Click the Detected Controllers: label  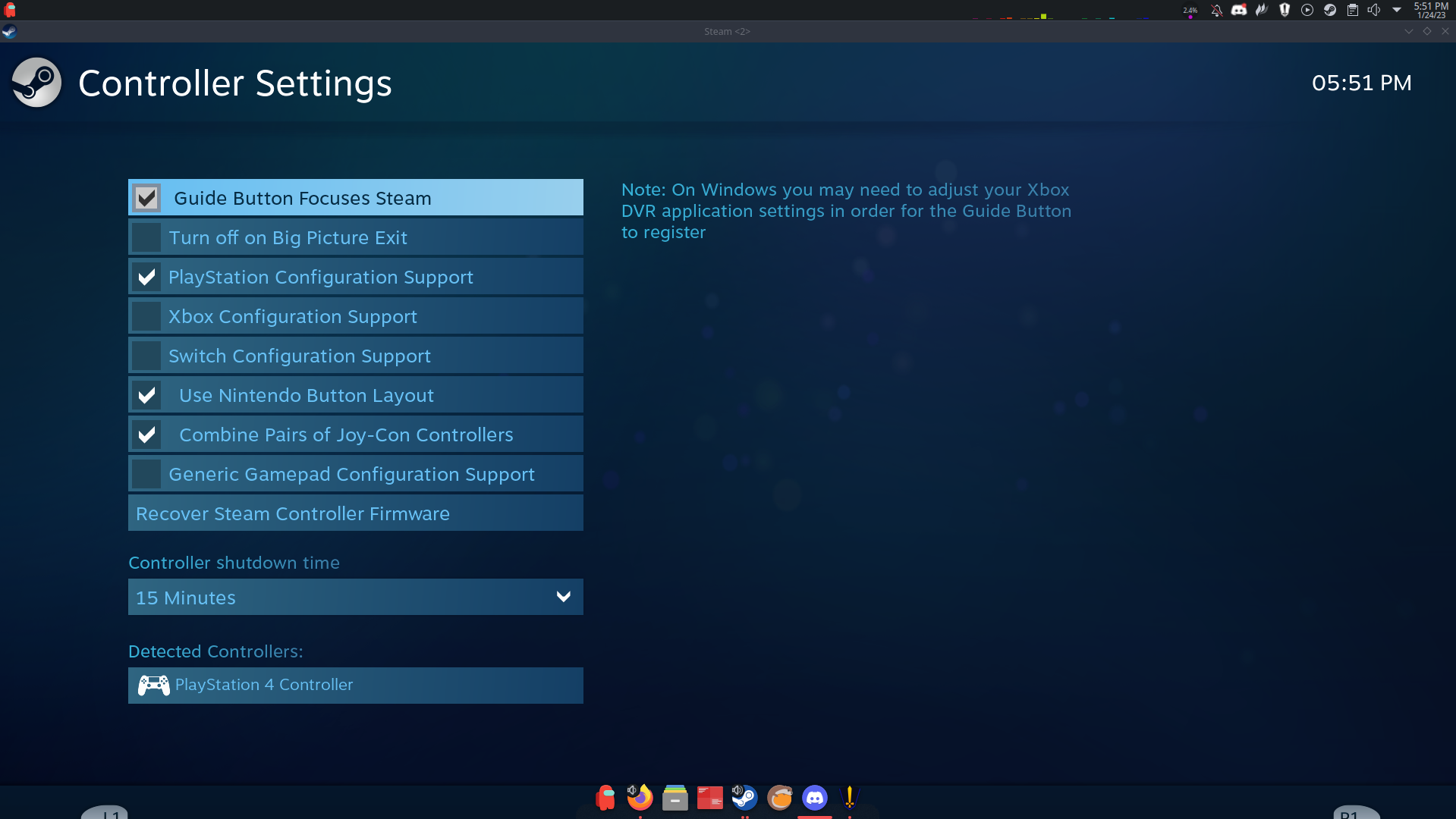(x=215, y=651)
